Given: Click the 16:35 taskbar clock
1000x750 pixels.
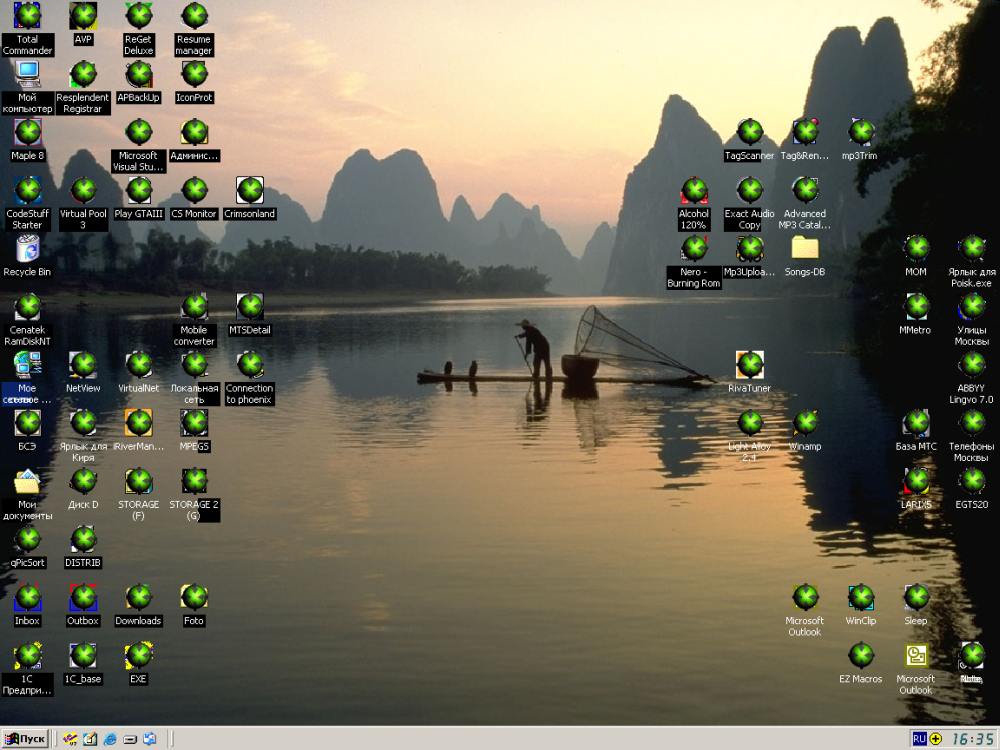Looking at the screenshot, I should point(972,739).
